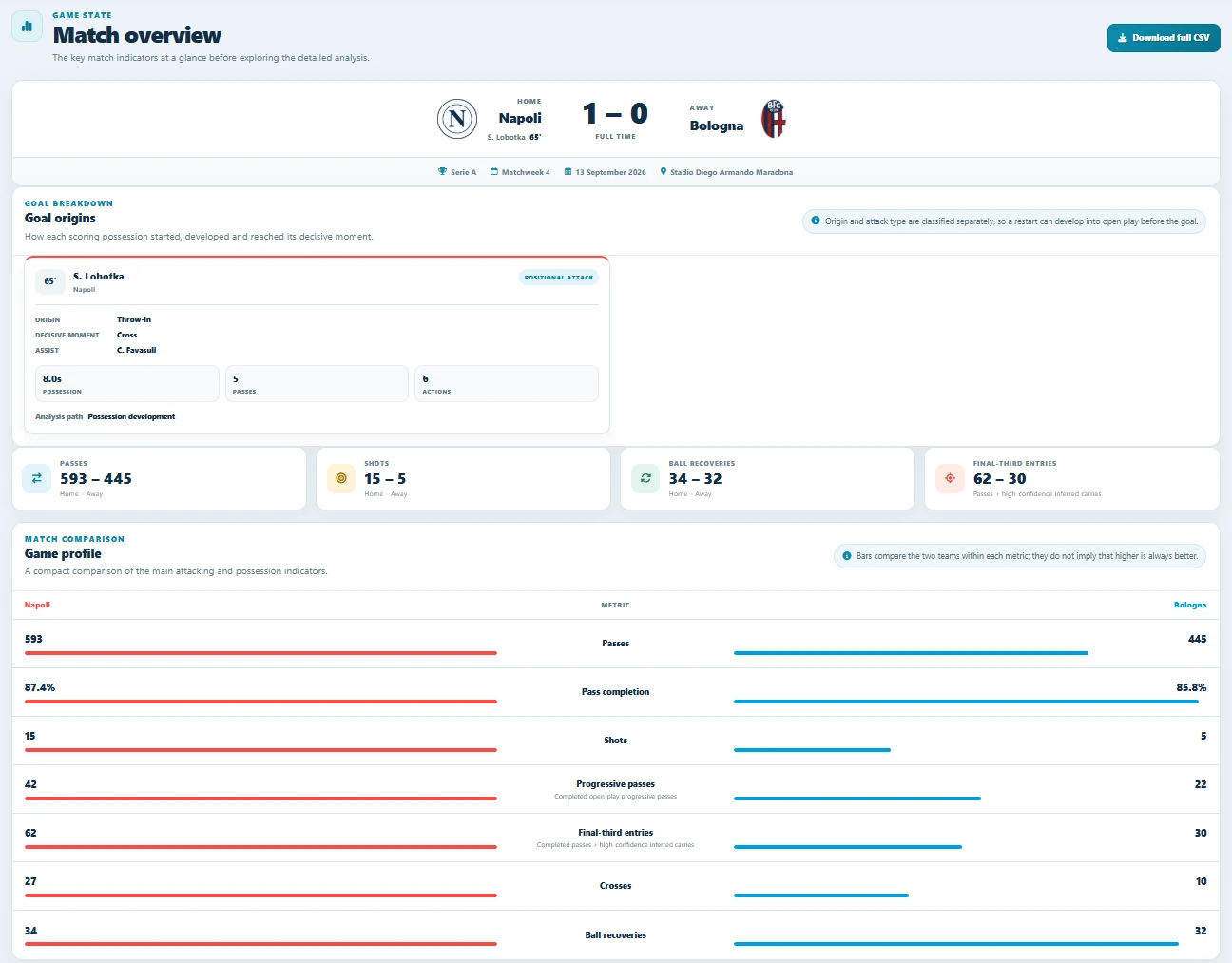Click the info icon in the Goal origins note
Viewport: 1232px width, 963px height.
tap(816, 221)
